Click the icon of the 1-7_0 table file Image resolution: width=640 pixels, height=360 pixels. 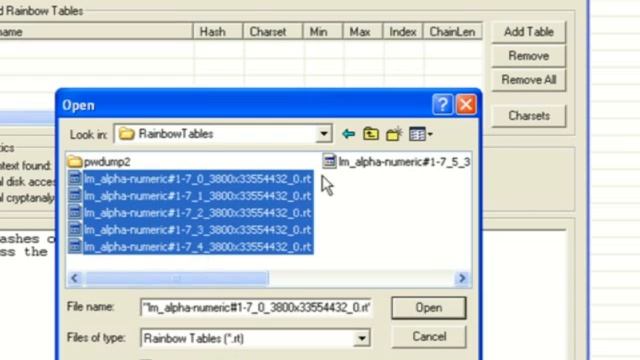tap(75, 178)
